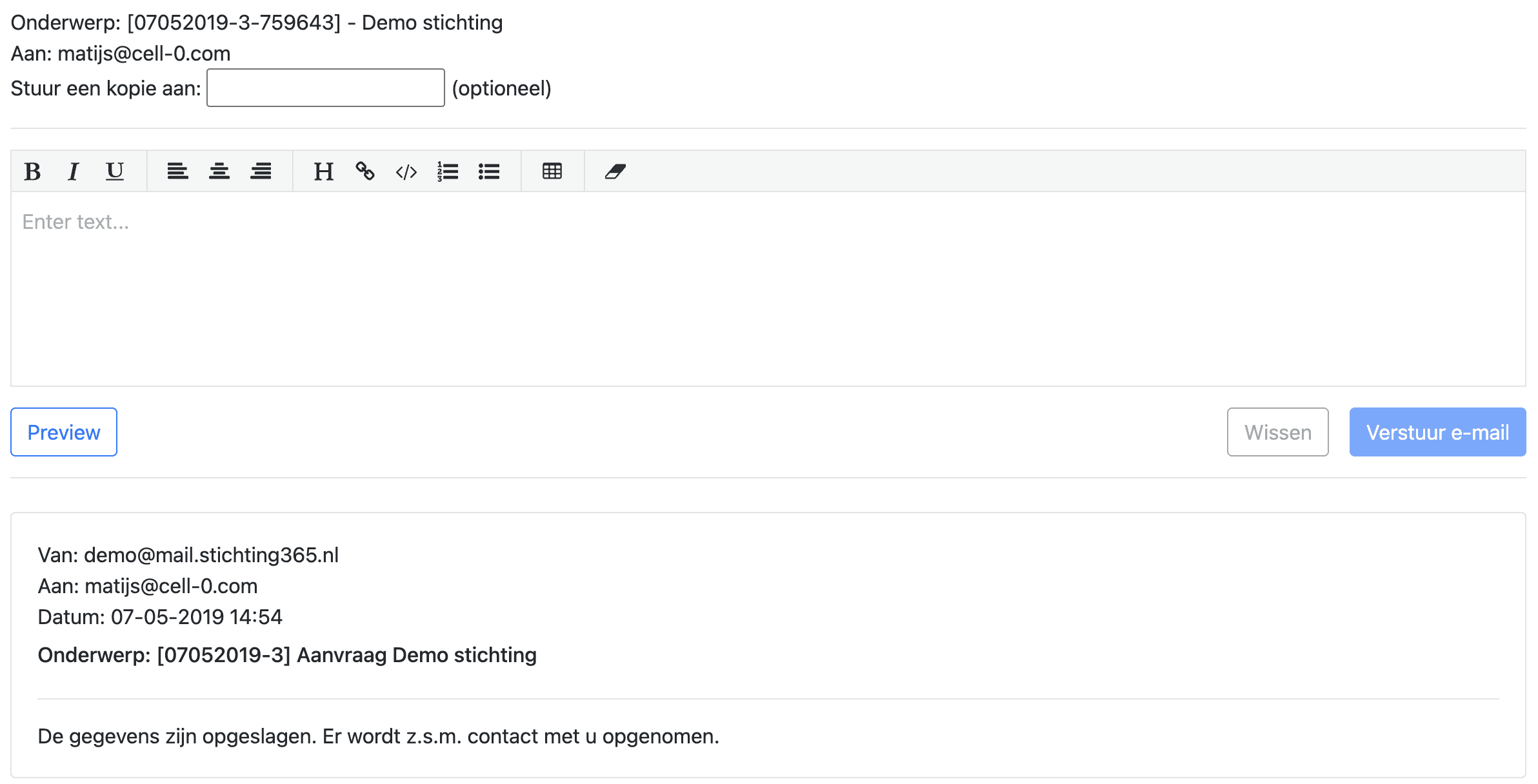
Task: Apply italic formatting
Action: (x=74, y=171)
